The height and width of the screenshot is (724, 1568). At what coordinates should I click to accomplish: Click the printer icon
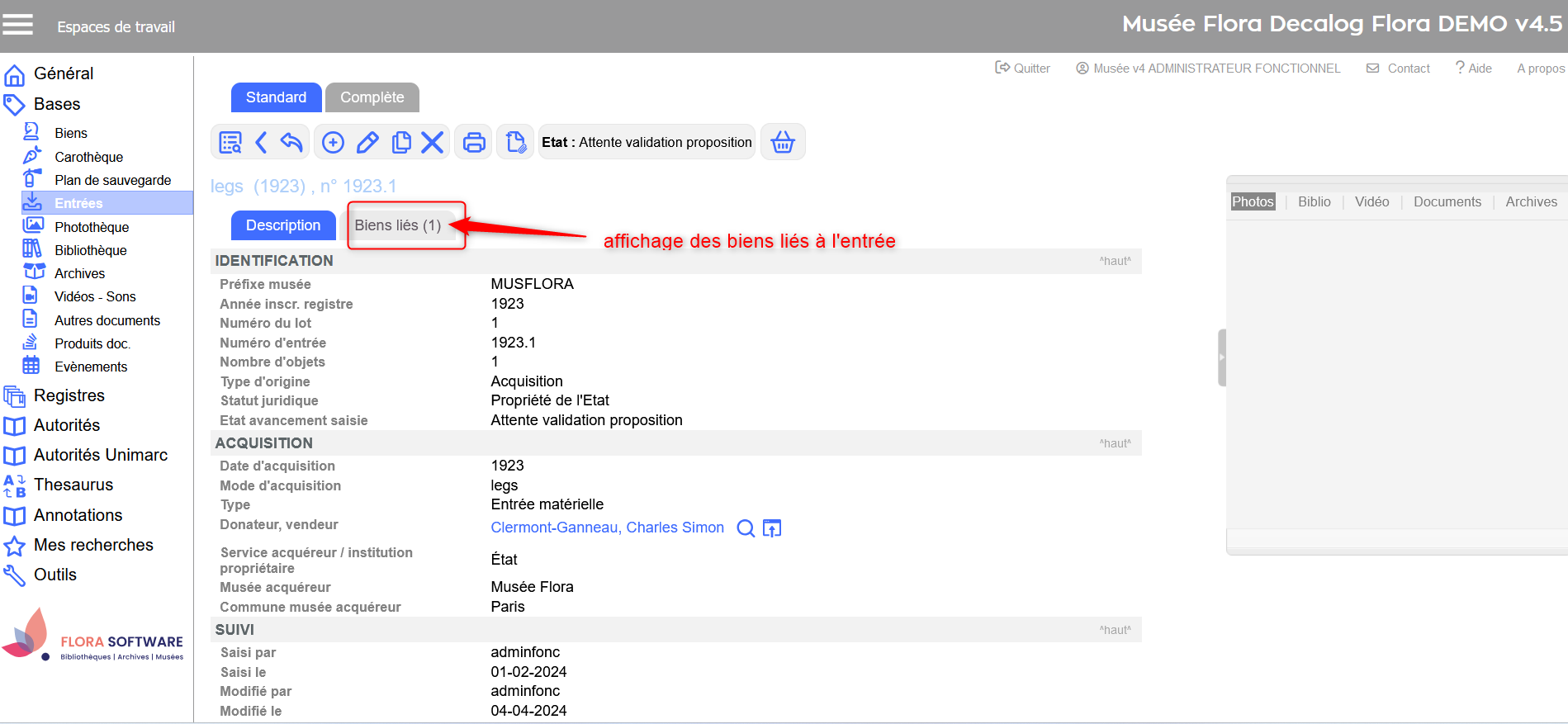(474, 143)
